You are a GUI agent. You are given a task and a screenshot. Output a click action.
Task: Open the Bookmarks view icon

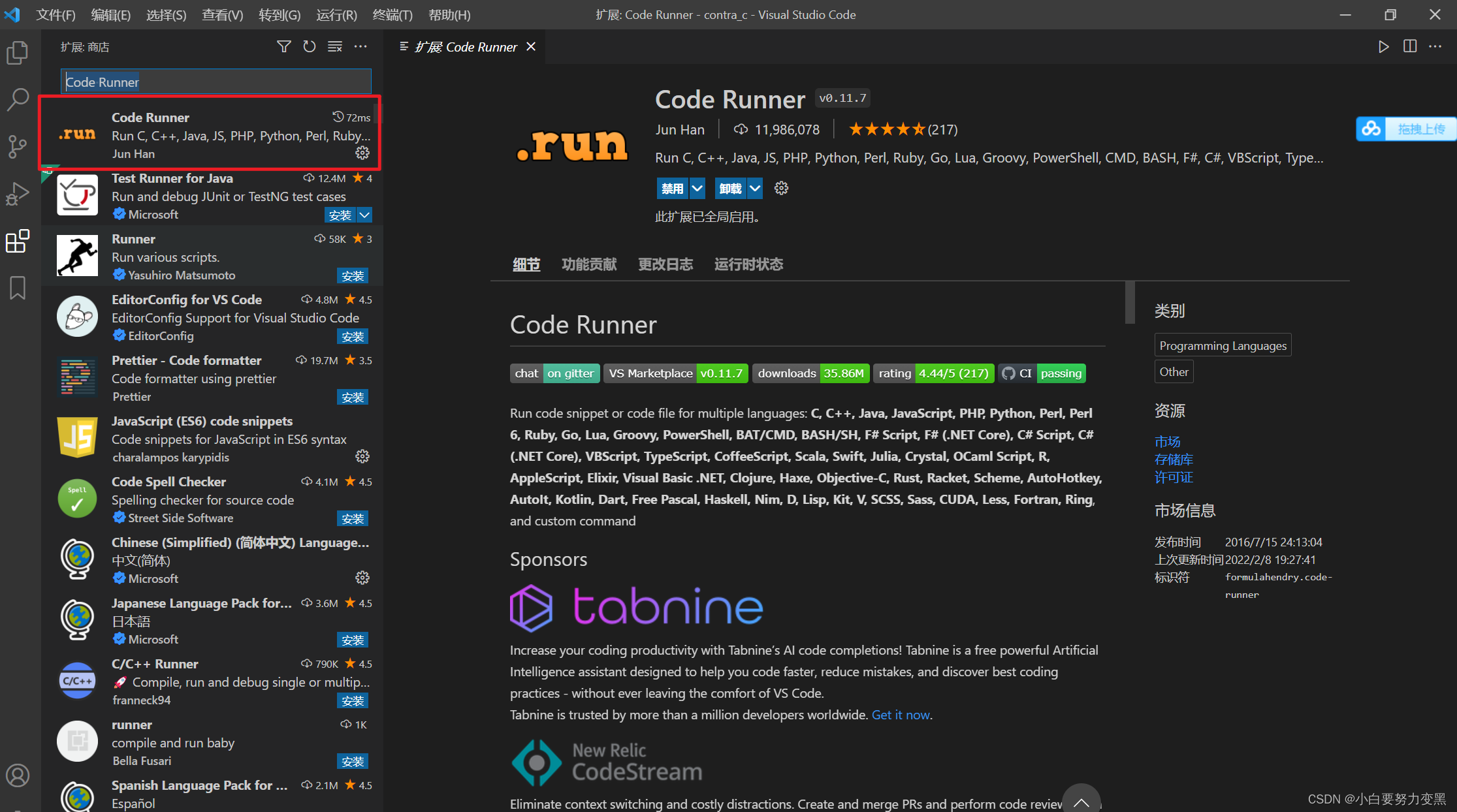coord(18,288)
